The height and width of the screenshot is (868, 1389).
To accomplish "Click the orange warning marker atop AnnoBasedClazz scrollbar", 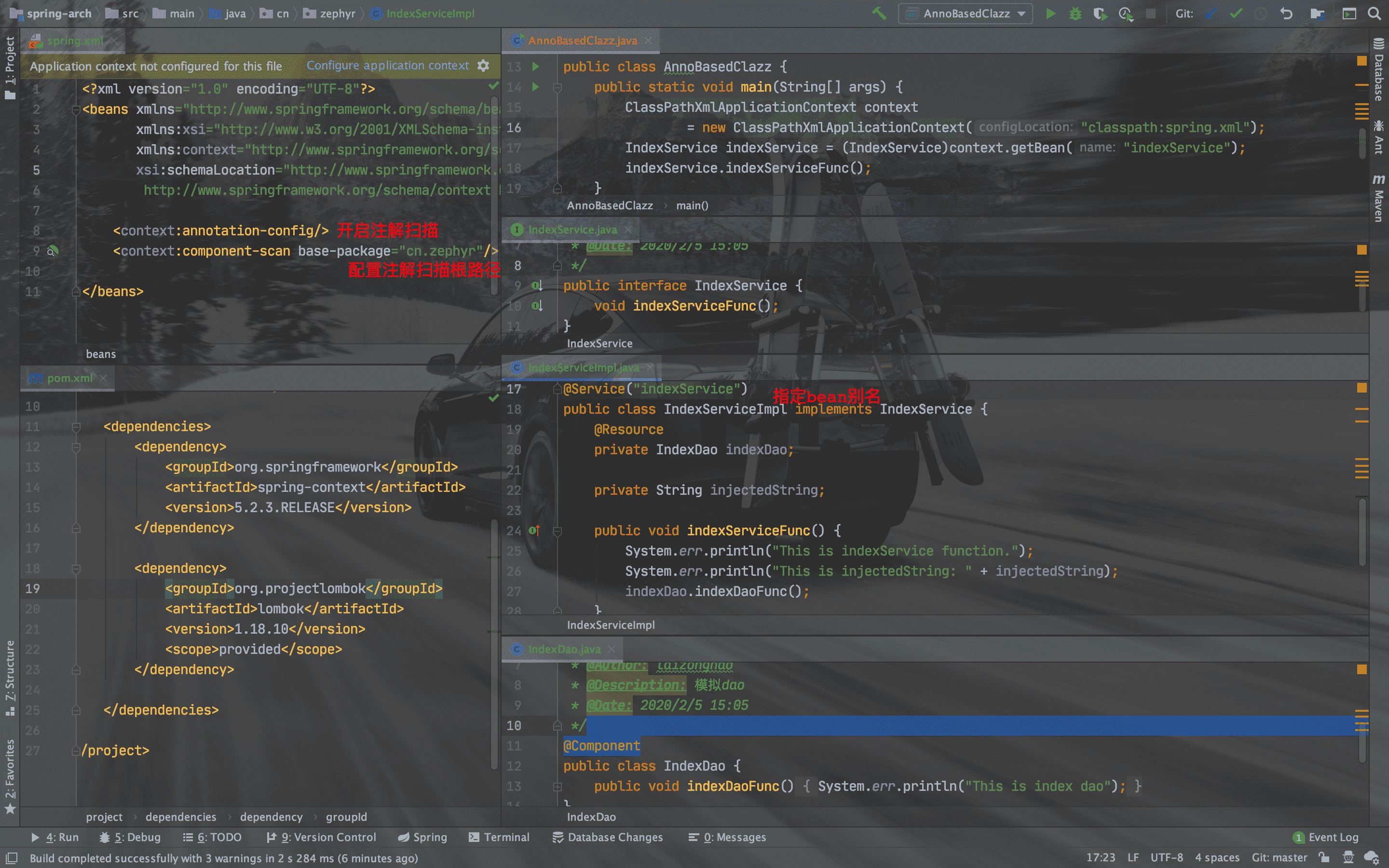I will coord(1362,61).
